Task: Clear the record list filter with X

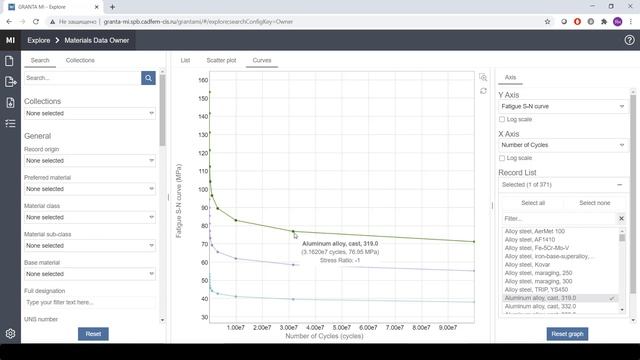Action: pyautogui.click(x=621, y=219)
